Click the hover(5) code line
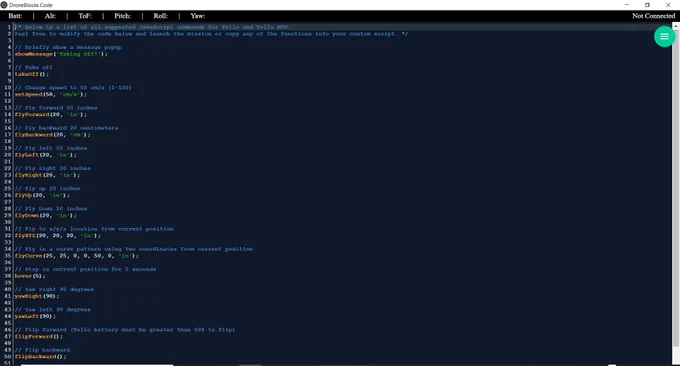Viewport: 680px width, 366px height. pos(30,276)
